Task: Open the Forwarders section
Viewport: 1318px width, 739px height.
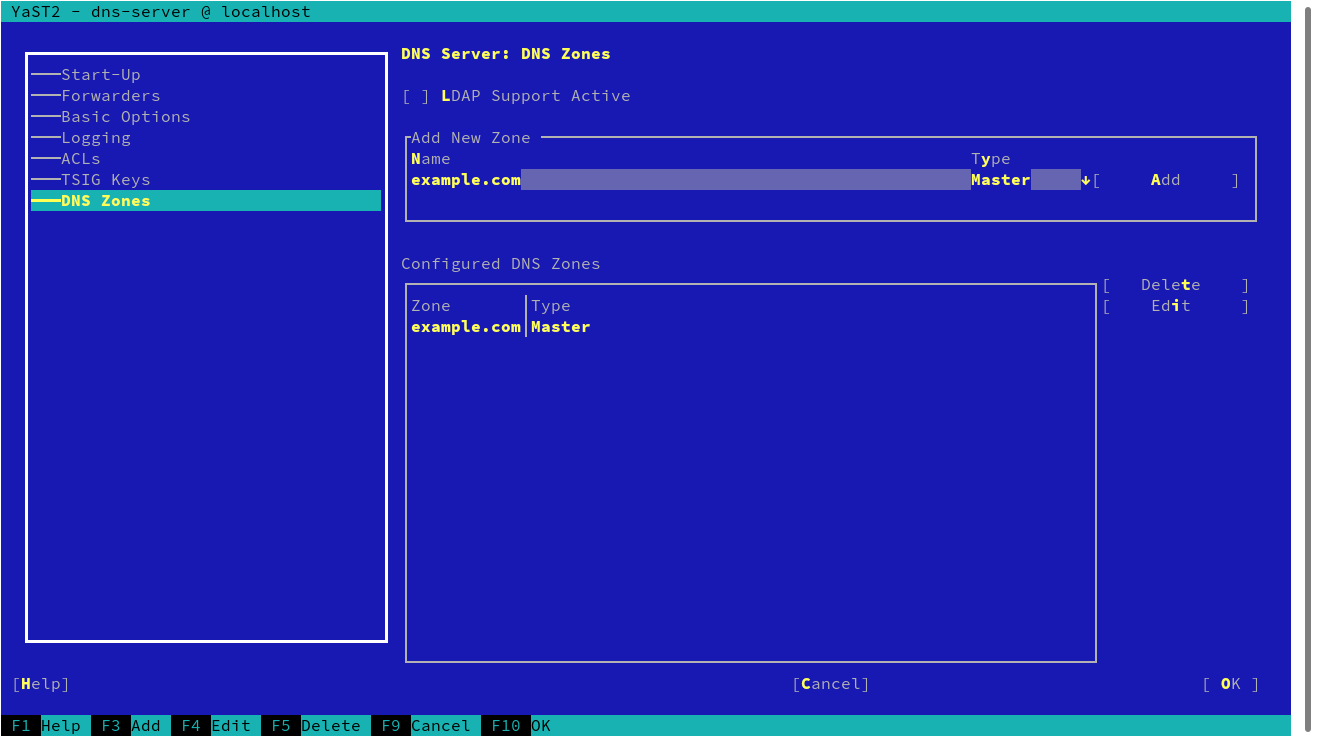Action: [x=110, y=95]
